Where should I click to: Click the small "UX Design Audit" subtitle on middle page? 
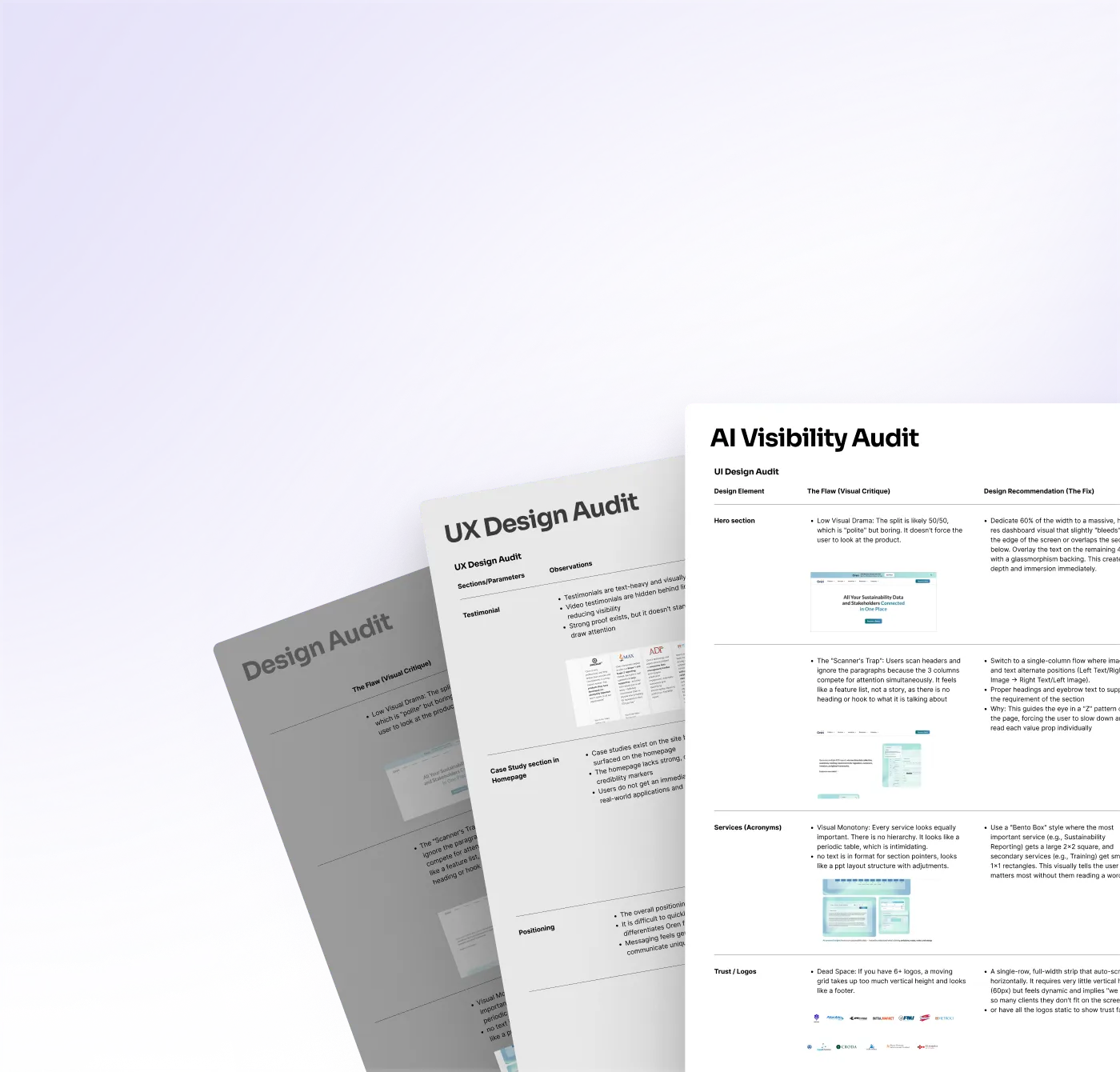[488, 562]
